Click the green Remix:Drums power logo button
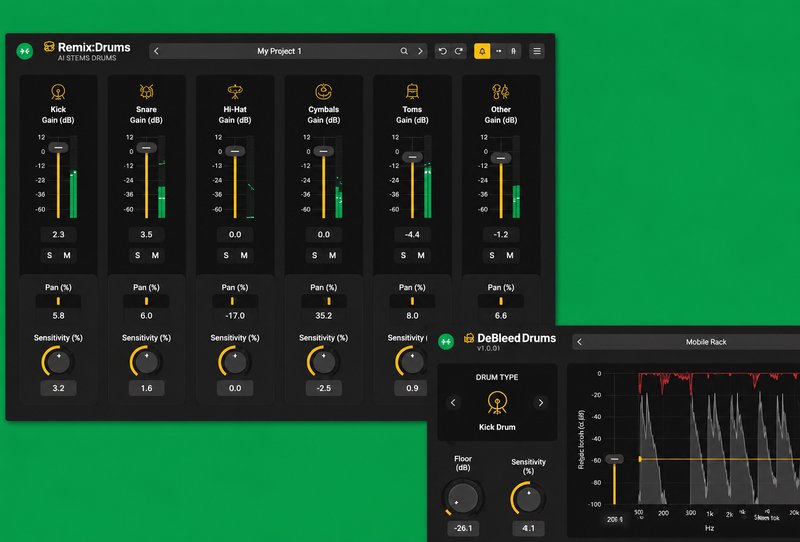The height and width of the screenshot is (542, 800). click(x=24, y=51)
